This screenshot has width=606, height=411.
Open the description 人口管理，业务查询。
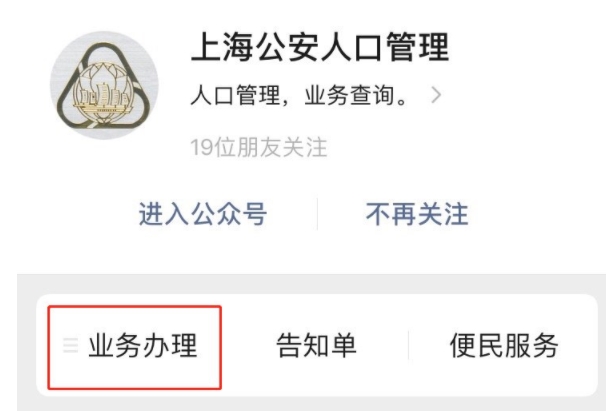300,95
